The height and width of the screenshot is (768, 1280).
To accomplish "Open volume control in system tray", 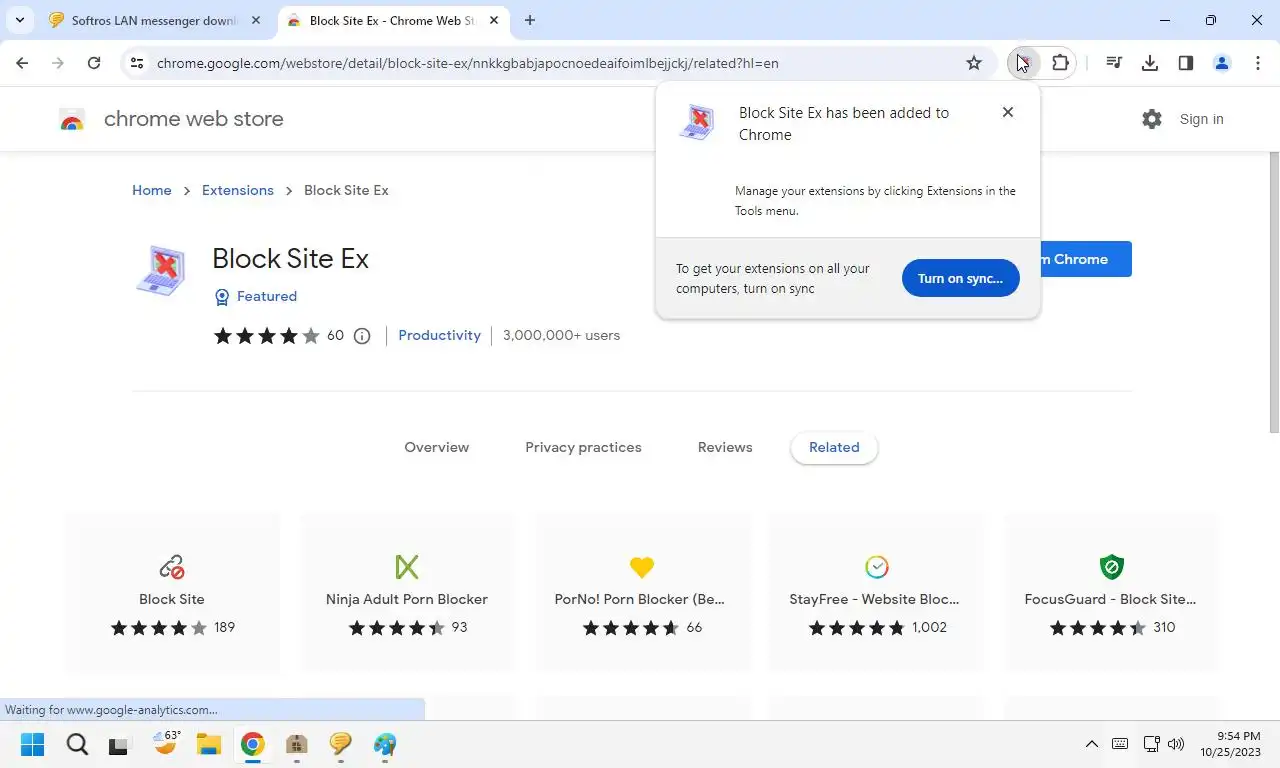I will 1176,744.
